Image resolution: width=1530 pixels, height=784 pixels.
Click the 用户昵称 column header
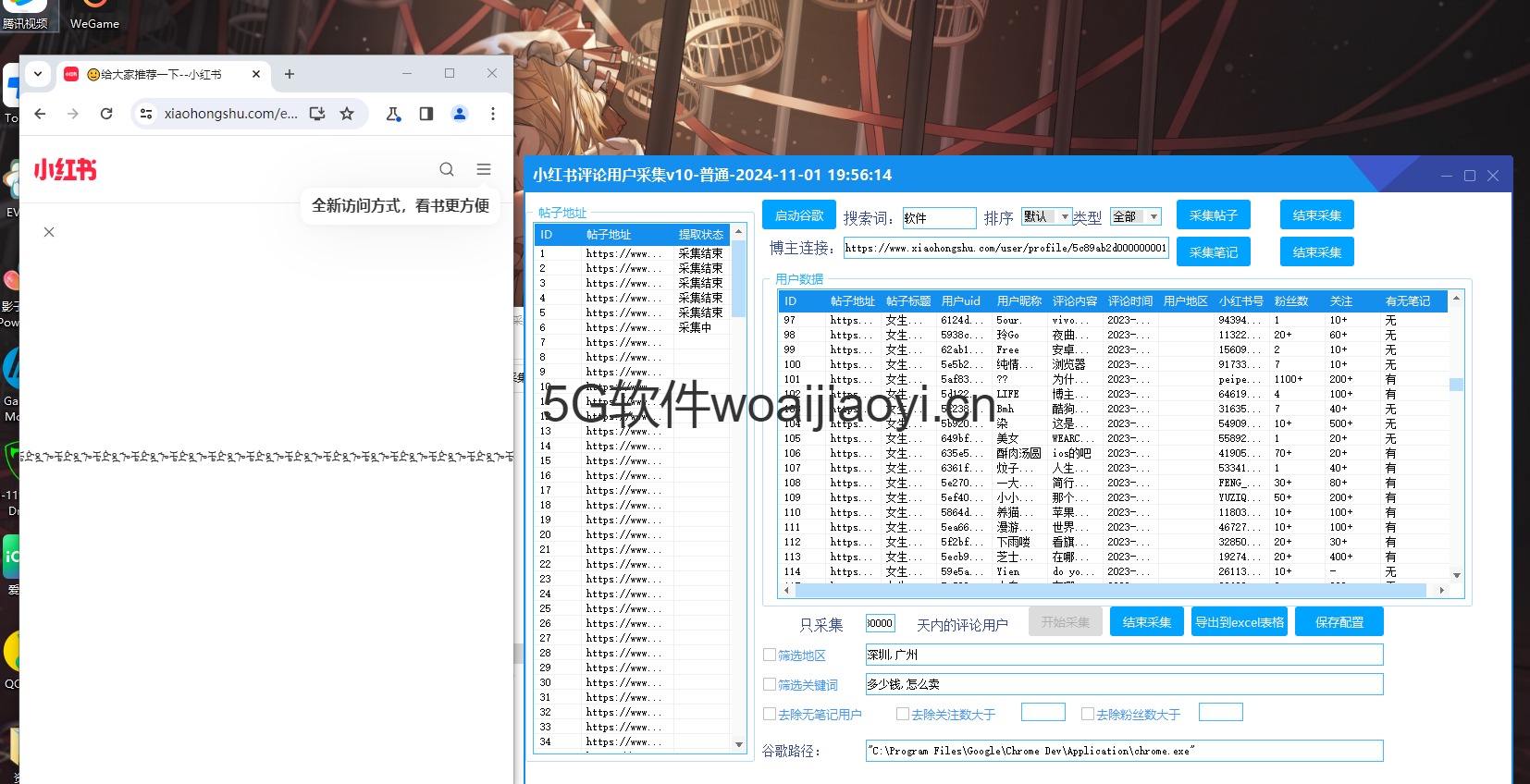(1019, 301)
